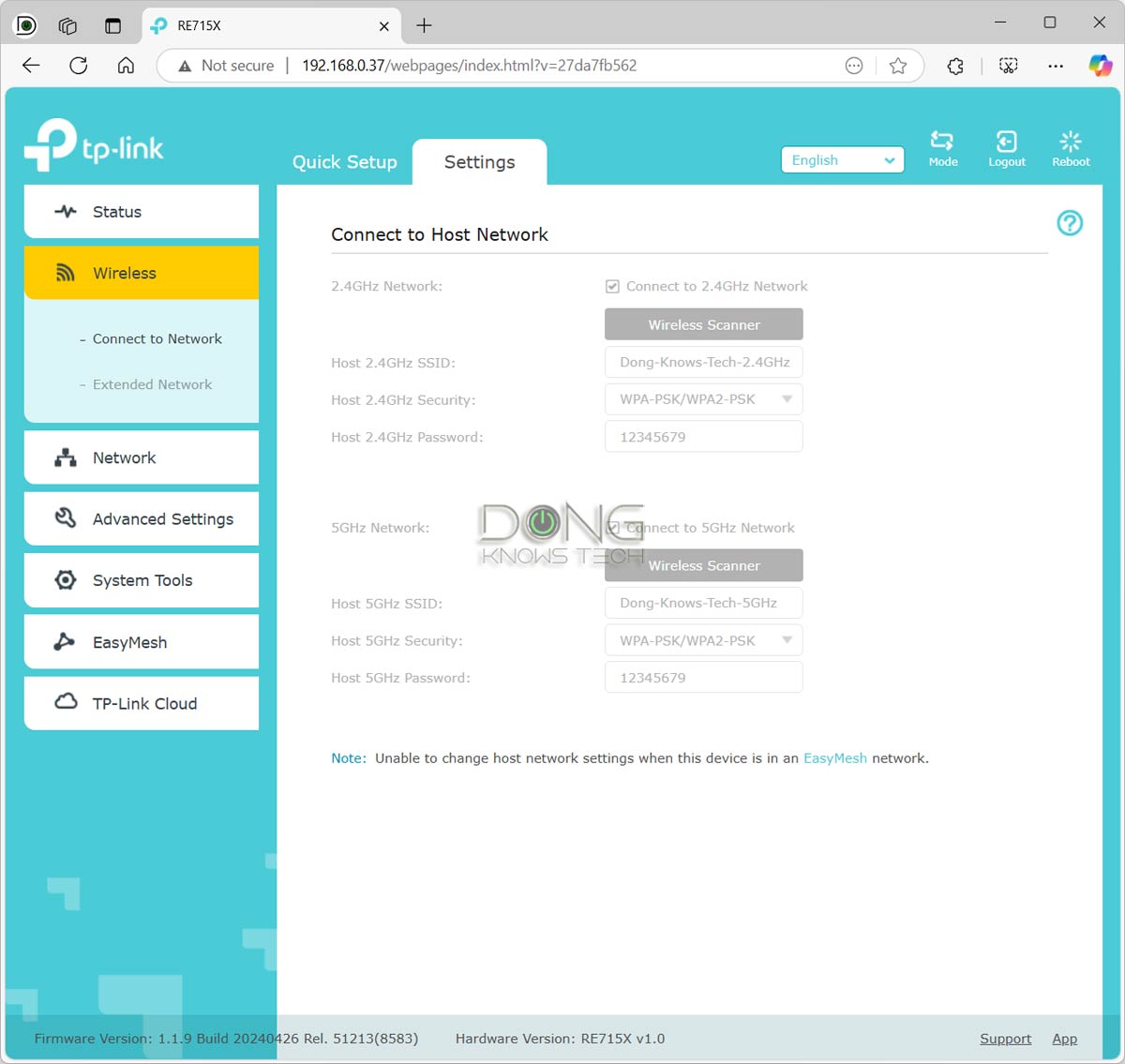The width and height of the screenshot is (1125, 1064).
Task: Open the Status page icon
Action: point(65,211)
